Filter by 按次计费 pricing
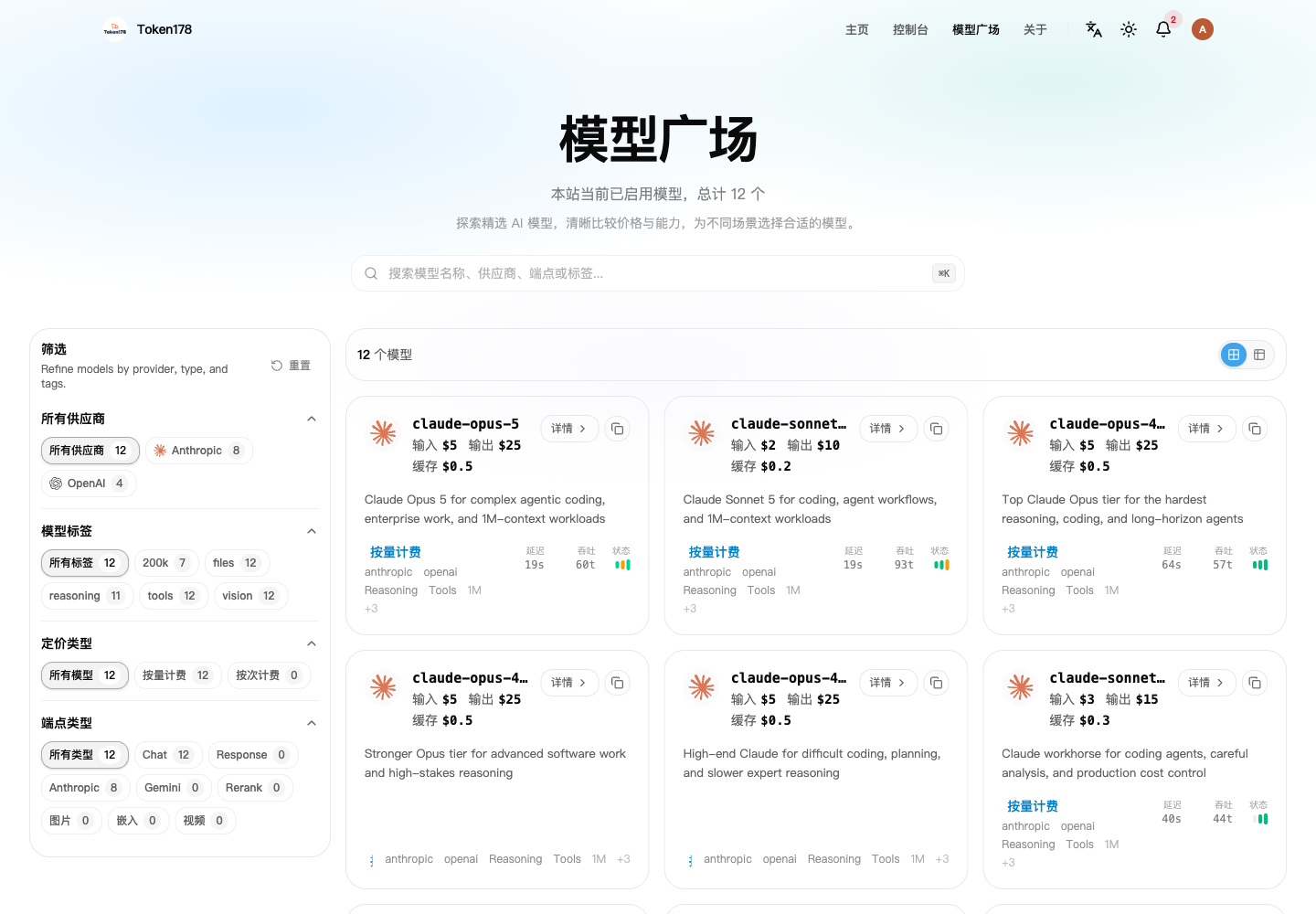Screen dimensions: 1316x914 coord(269,675)
